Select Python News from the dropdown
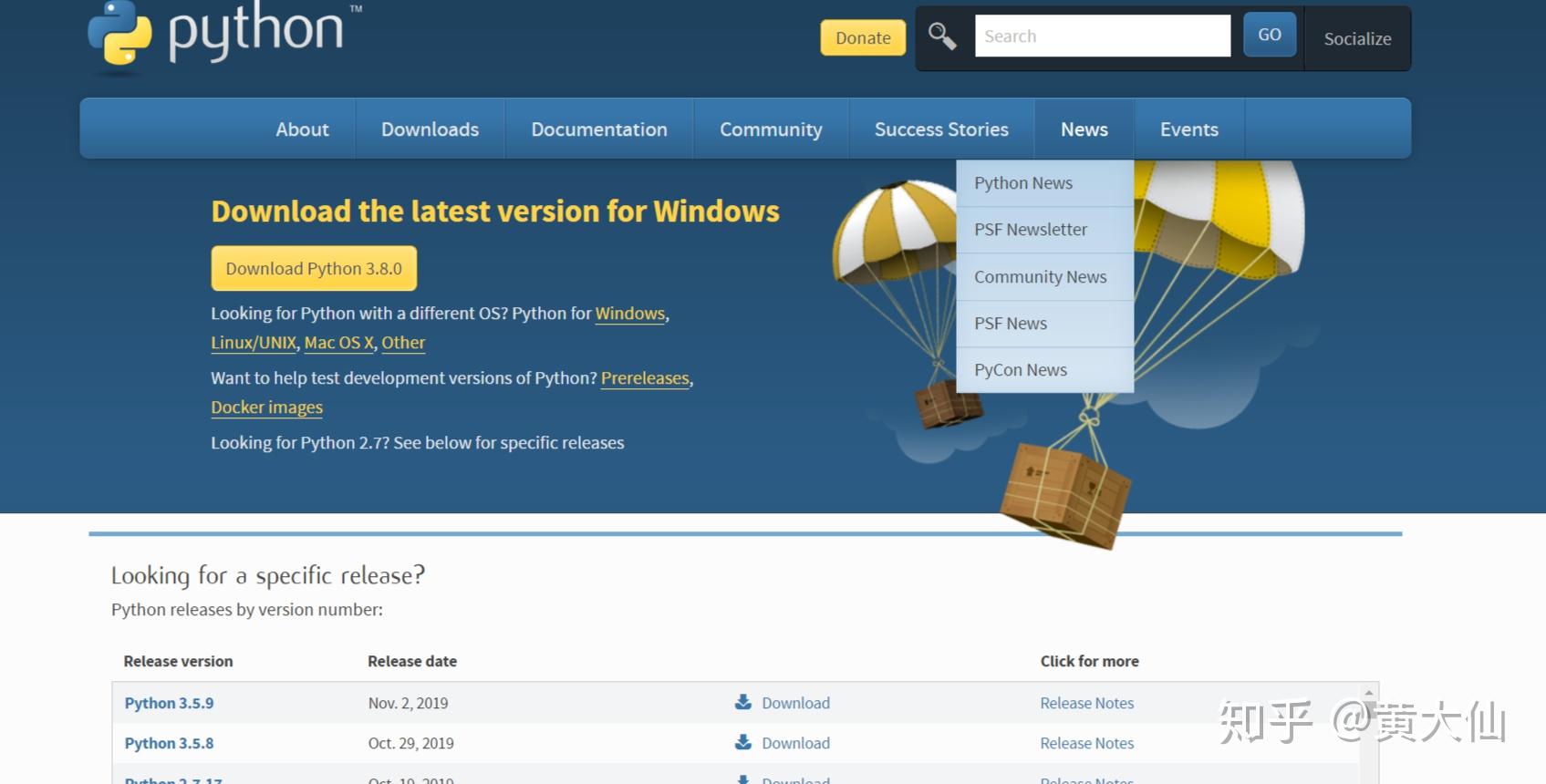Screen dimensions: 1546x784 pos(1045,183)
